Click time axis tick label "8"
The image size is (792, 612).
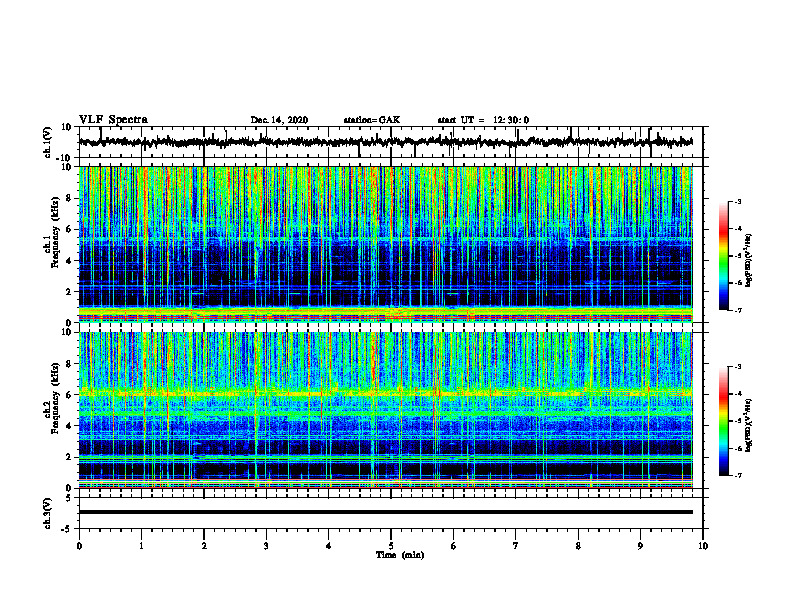pyautogui.click(x=578, y=546)
